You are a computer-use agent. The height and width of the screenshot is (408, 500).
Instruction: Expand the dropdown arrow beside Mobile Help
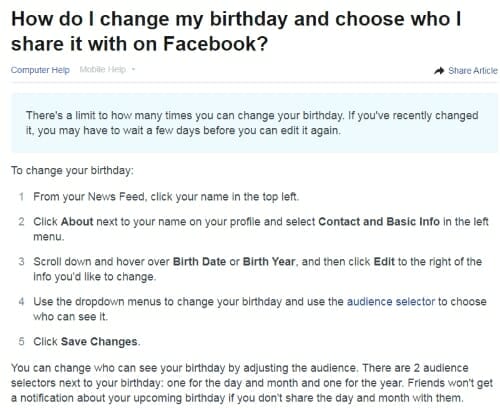point(133,69)
